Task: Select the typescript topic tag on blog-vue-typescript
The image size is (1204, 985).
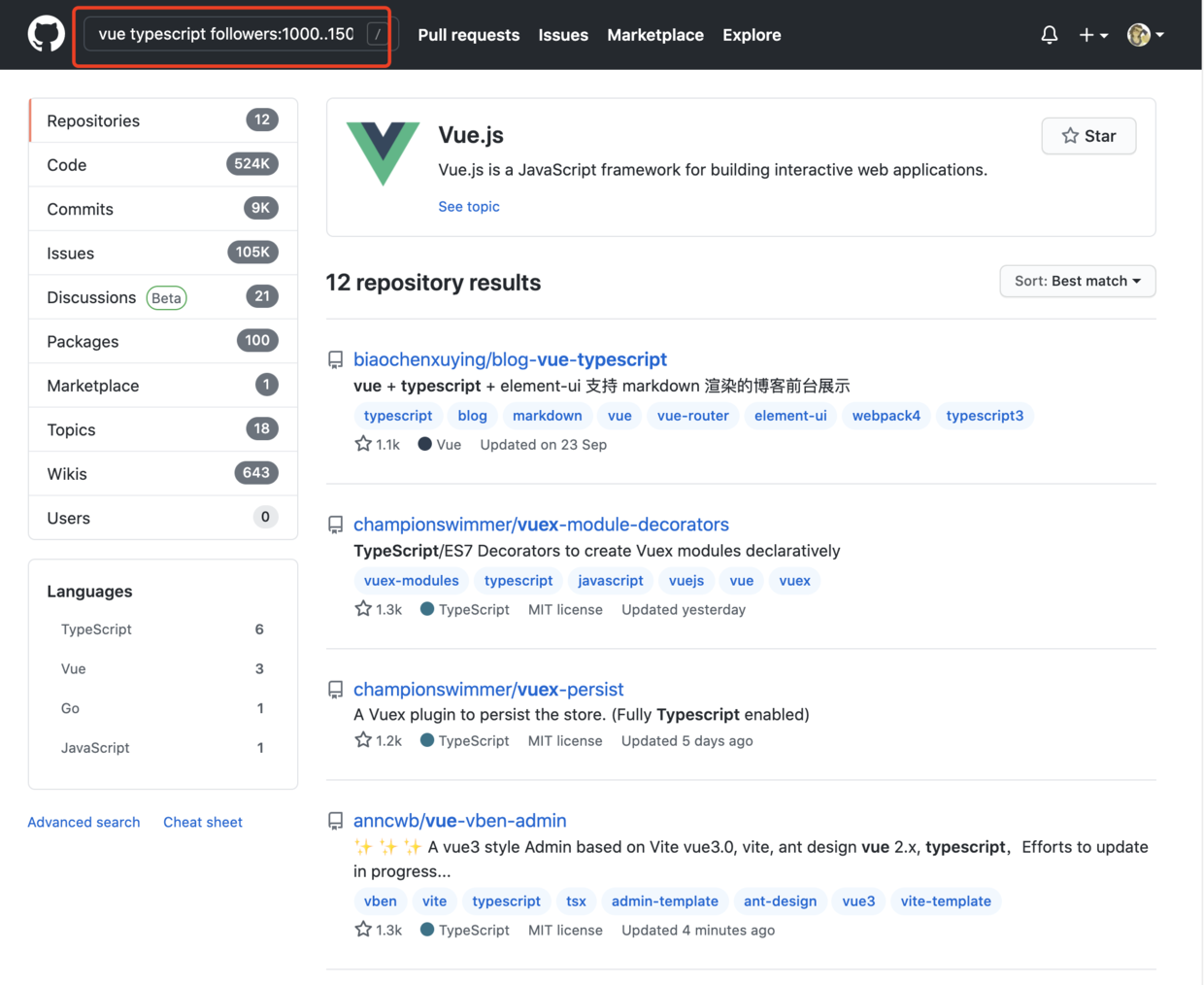Action: (398, 416)
